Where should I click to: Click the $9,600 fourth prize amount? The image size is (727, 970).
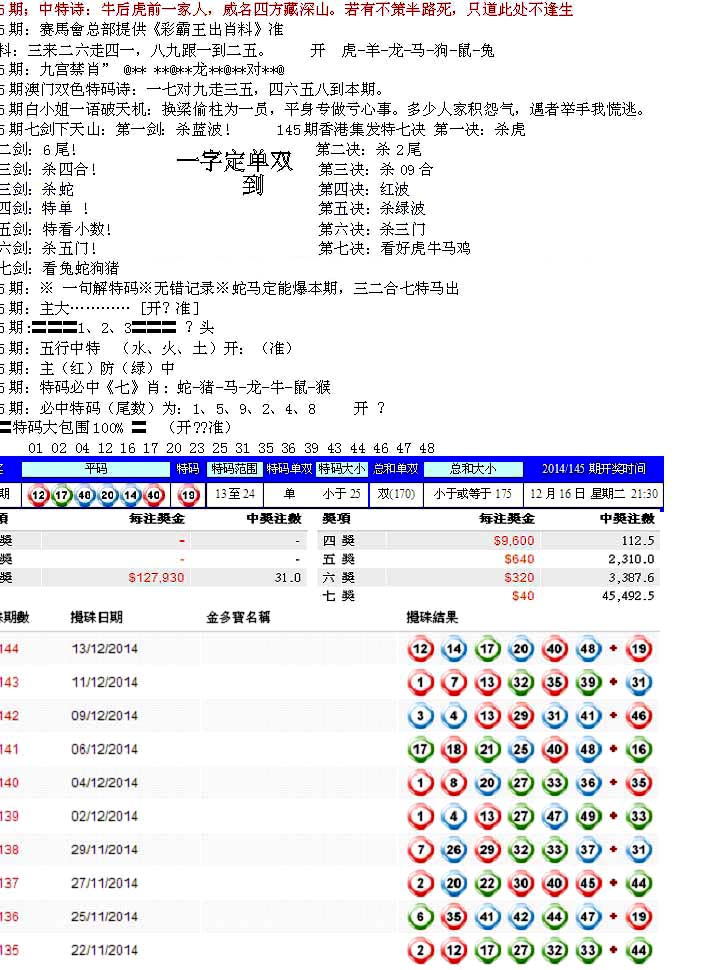514,540
